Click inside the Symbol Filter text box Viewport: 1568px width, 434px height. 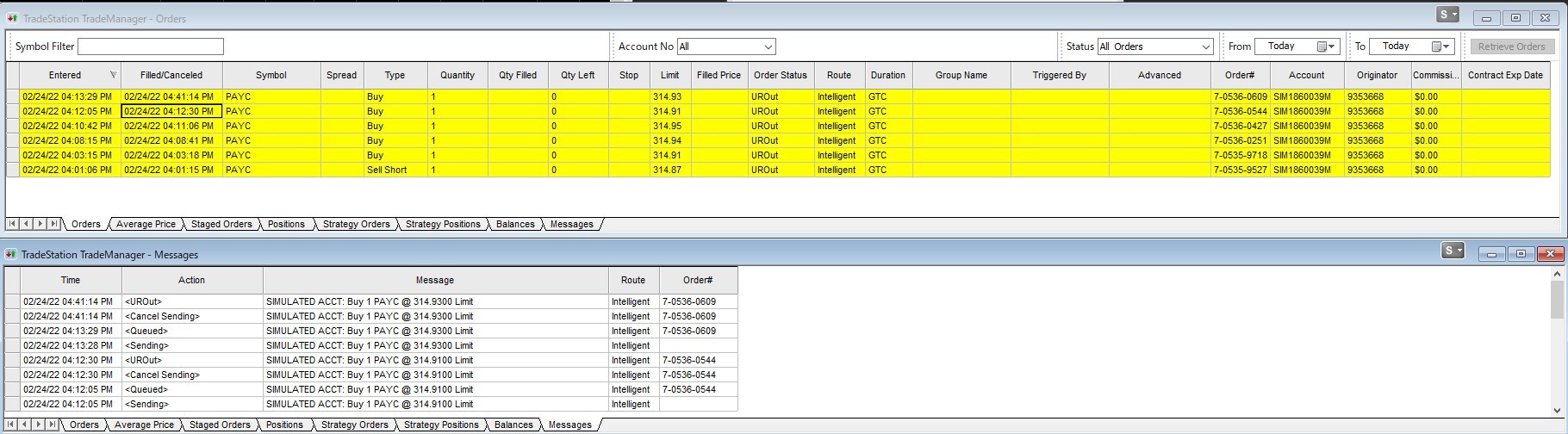click(151, 46)
